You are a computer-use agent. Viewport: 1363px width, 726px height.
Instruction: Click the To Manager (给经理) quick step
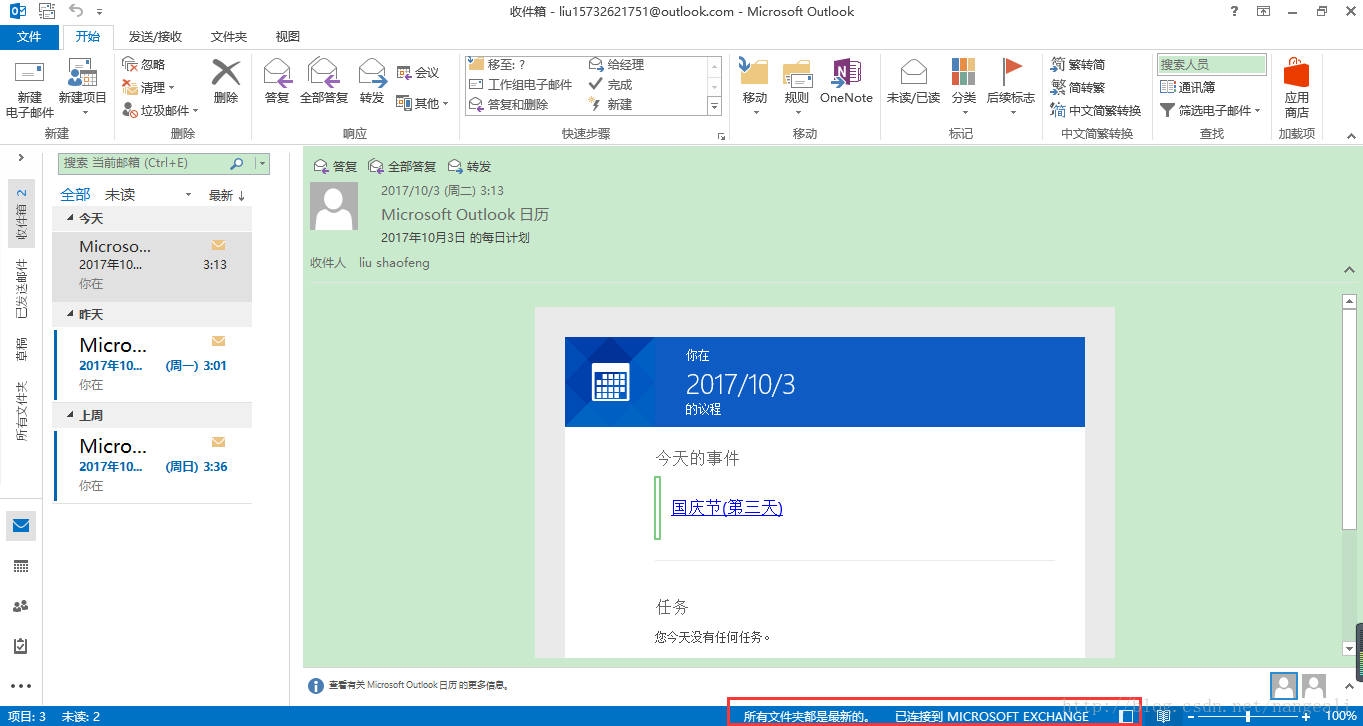(x=617, y=64)
